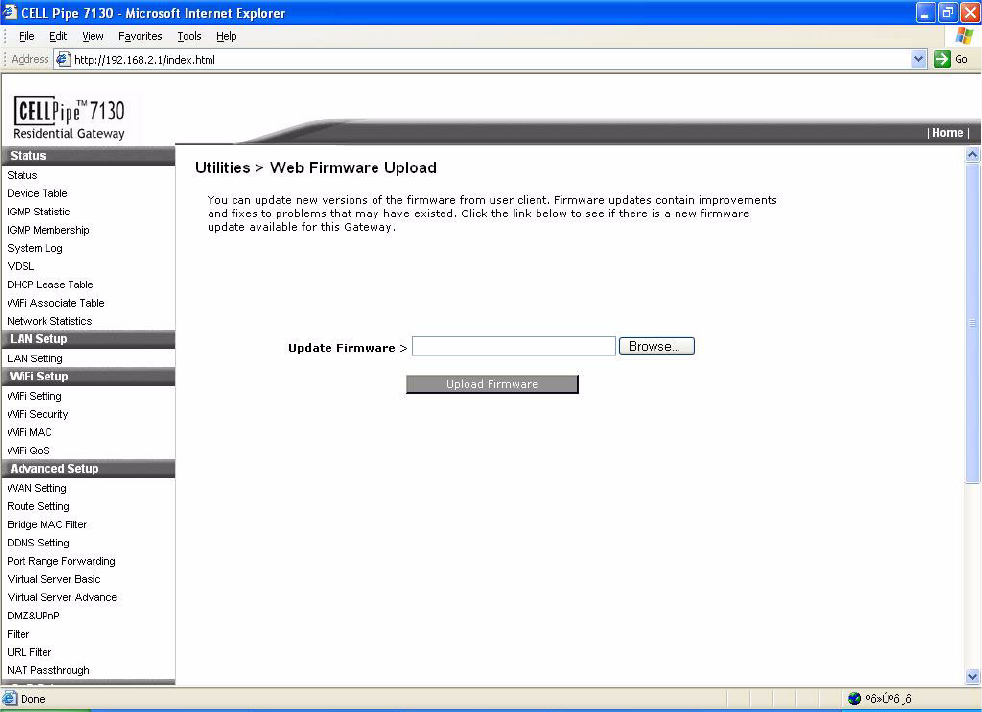Open WiFi Setting page
The height and width of the screenshot is (712, 982).
[x=34, y=396]
